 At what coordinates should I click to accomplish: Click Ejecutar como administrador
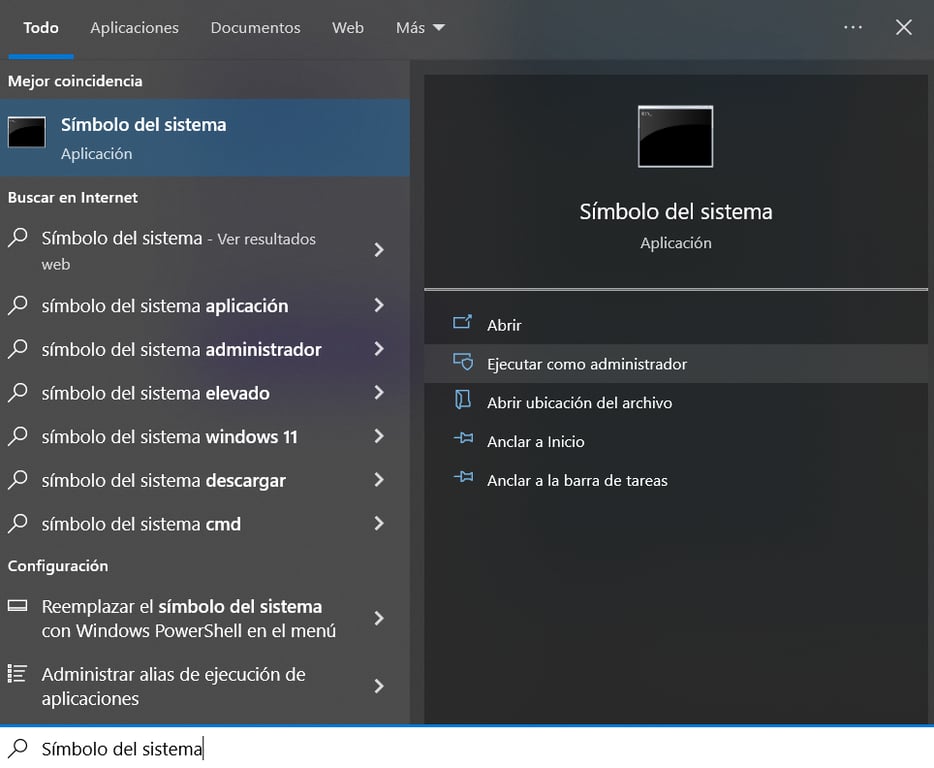[585, 364]
